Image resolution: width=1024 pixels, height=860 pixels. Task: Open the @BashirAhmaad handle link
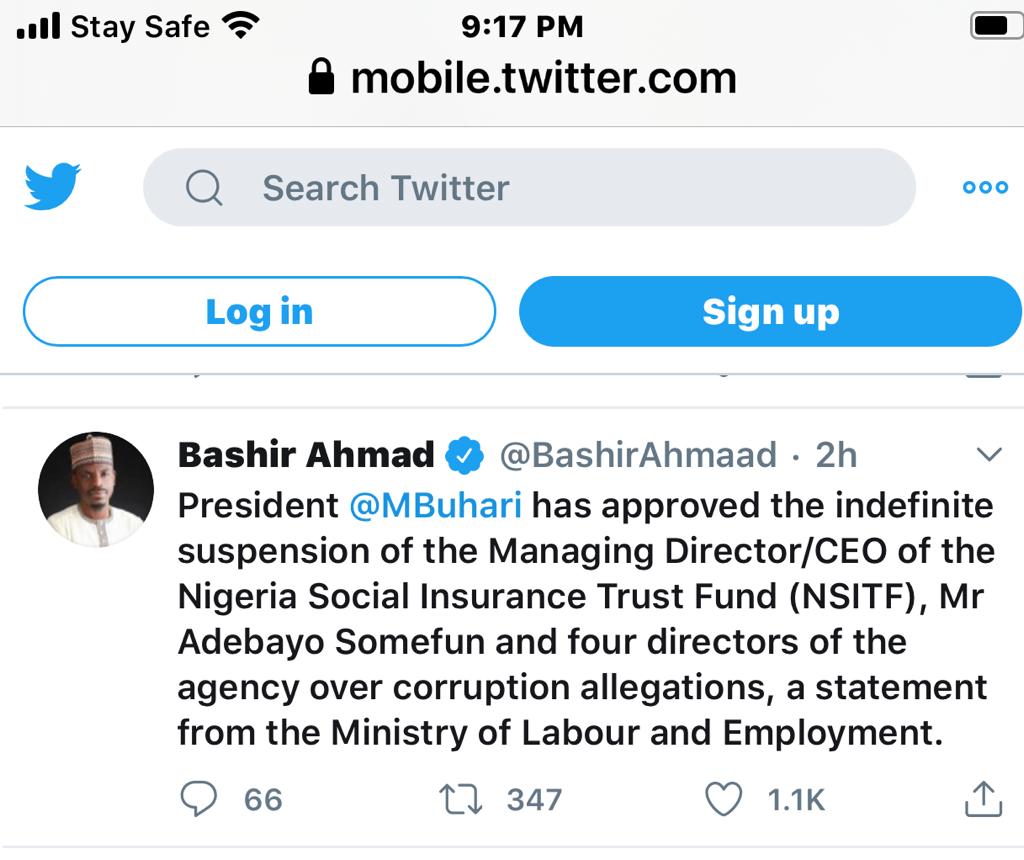pos(638,456)
